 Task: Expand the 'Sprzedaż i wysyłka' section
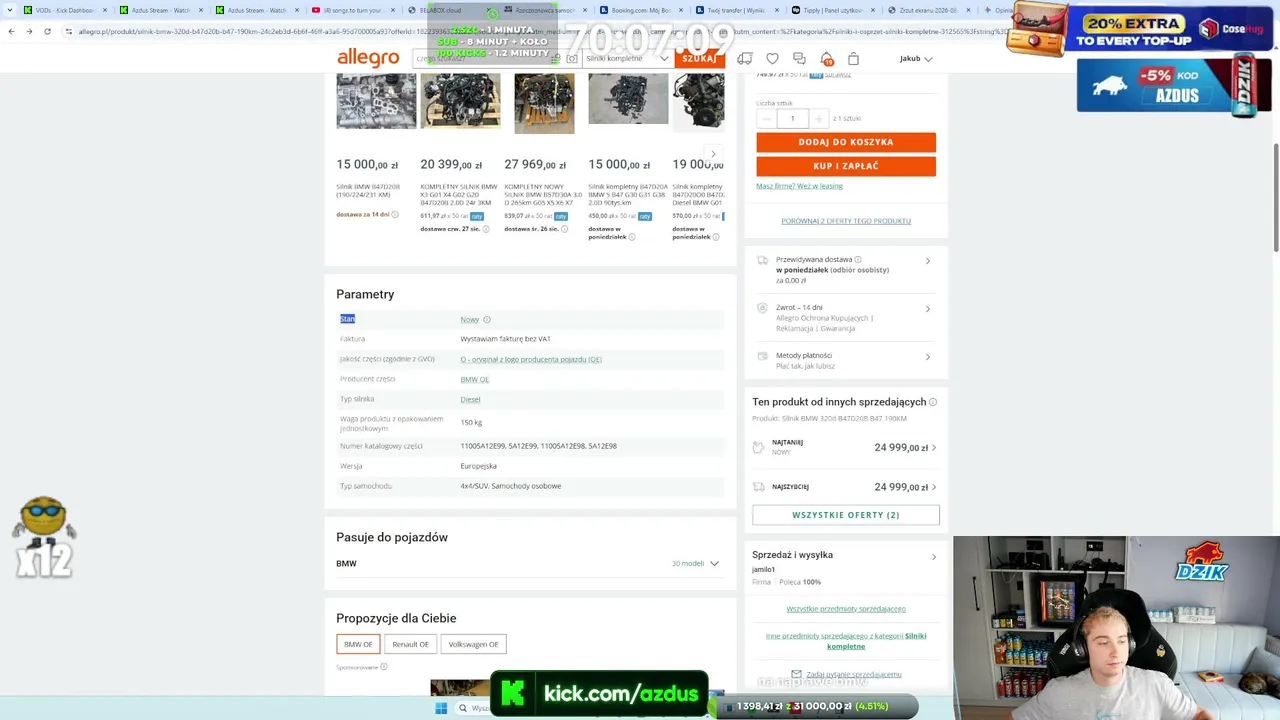pyautogui.click(x=934, y=557)
